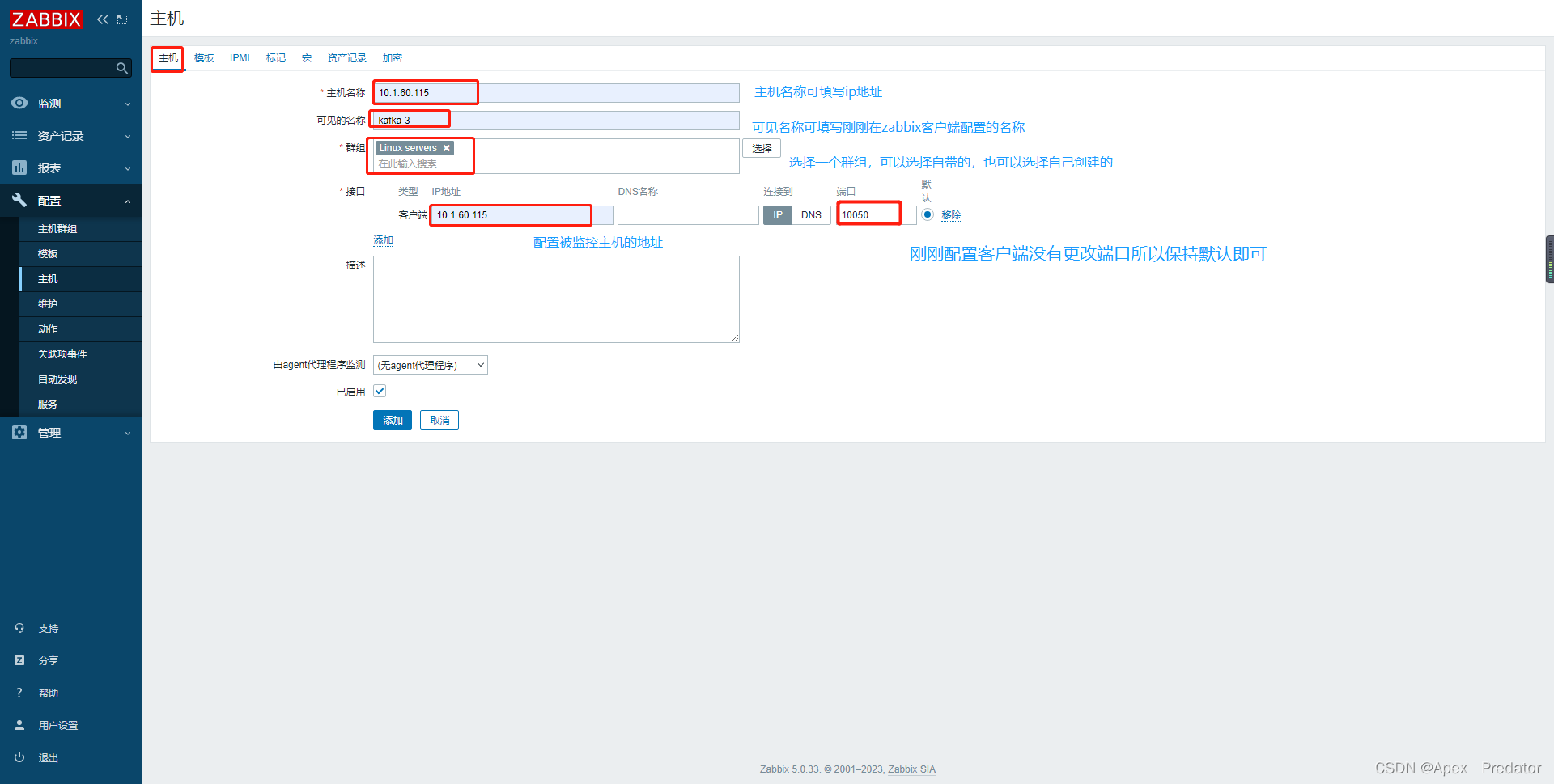Switch to the 模板 tab

204,58
